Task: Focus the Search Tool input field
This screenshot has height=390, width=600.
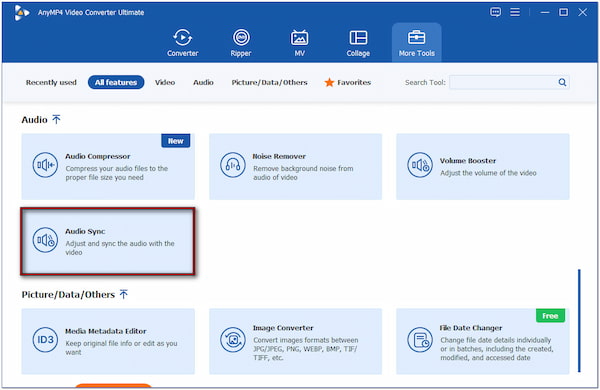Action: coord(509,82)
